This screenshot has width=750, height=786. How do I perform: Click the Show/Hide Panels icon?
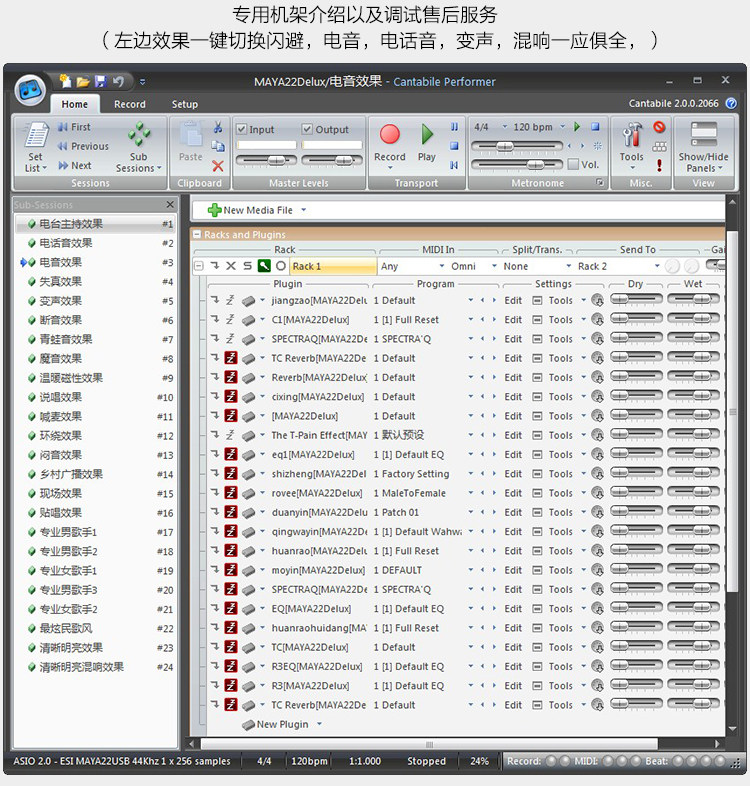click(x=703, y=134)
